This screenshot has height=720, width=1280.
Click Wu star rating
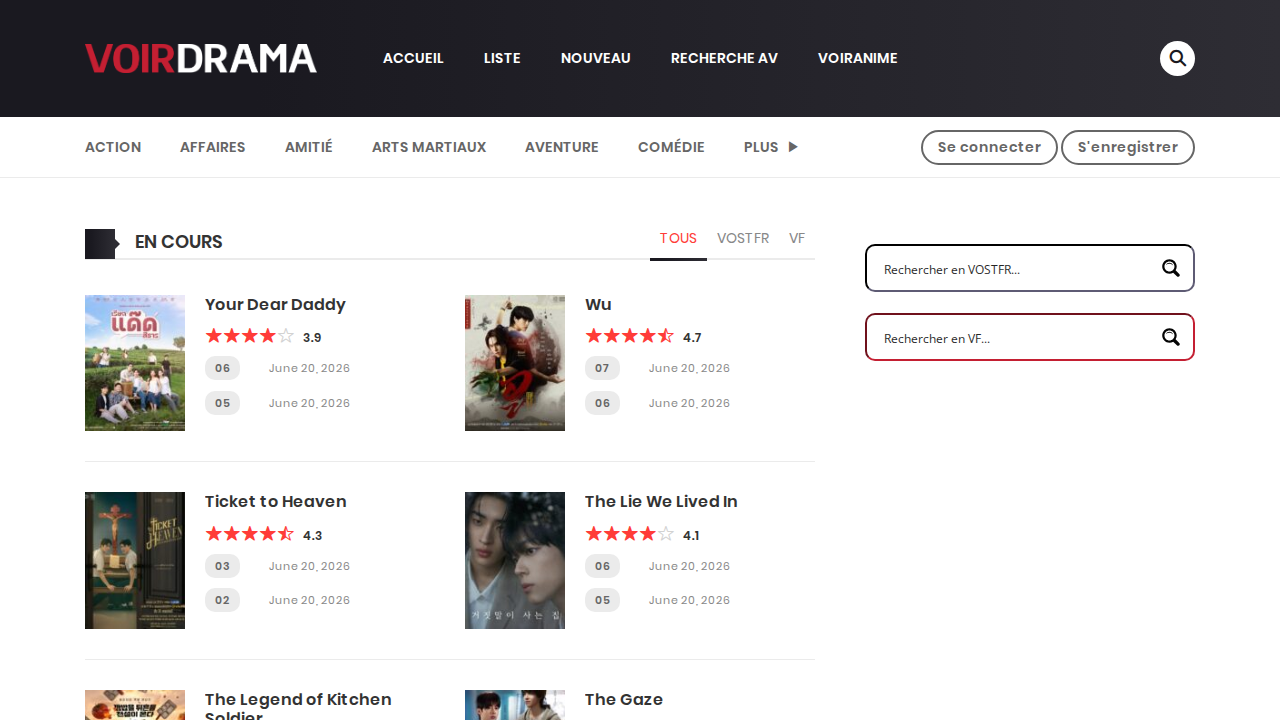[630, 336]
